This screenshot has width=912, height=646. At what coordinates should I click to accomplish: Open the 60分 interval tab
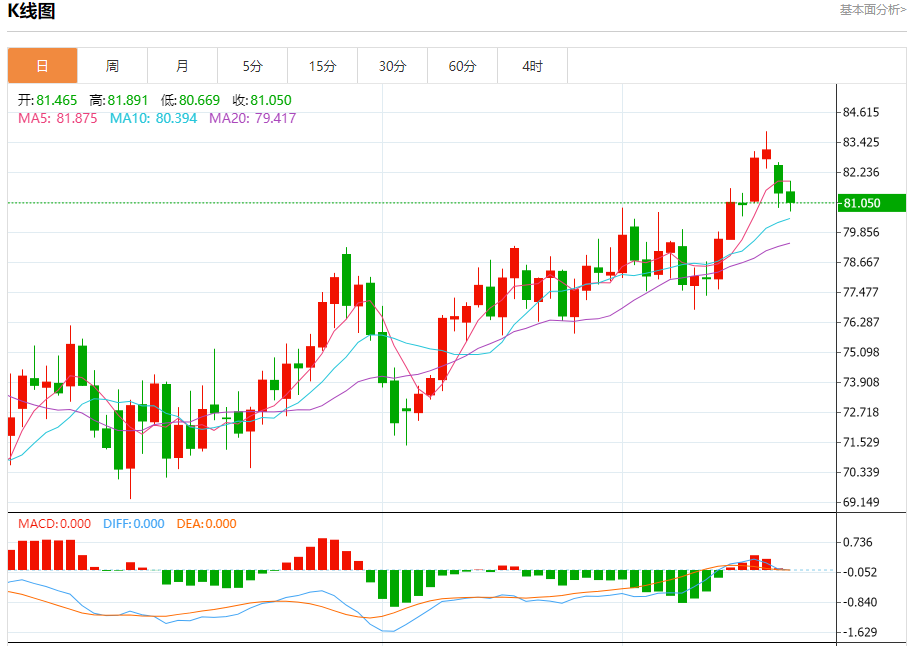coord(462,66)
